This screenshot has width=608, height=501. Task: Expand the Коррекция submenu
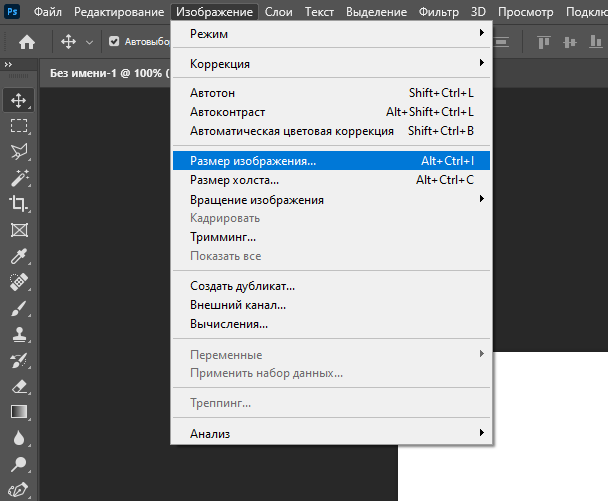pos(332,64)
